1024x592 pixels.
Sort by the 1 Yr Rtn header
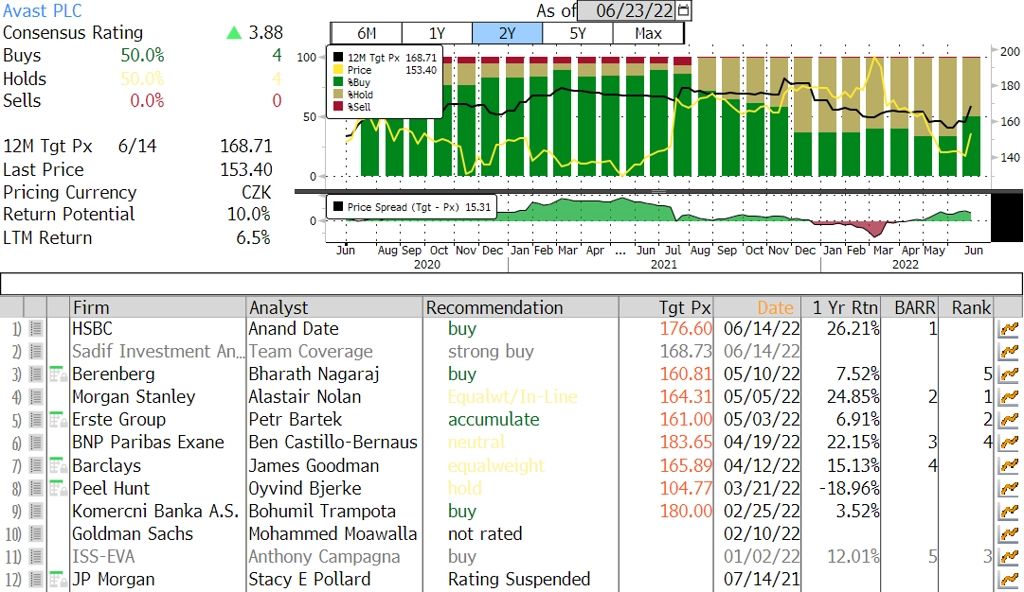click(x=843, y=308)
